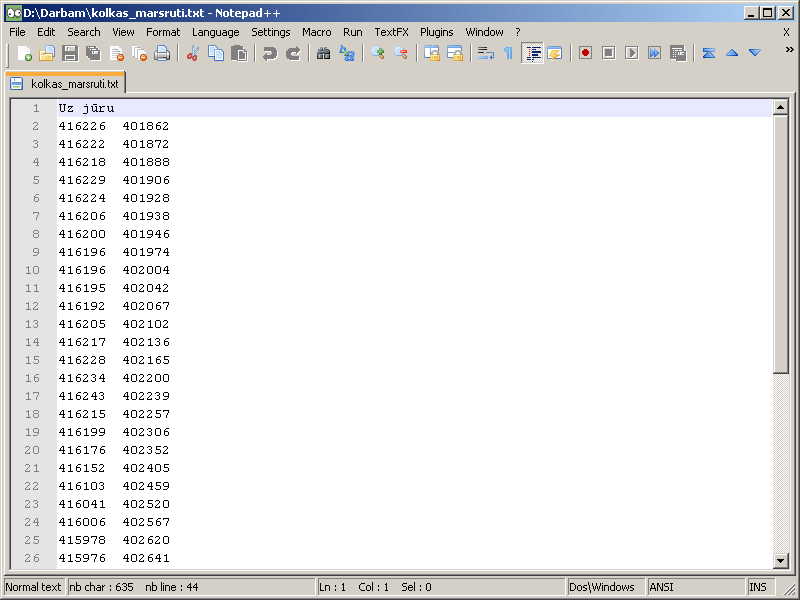Image resolution: width=800 pixels, height=600 pixels.
Task: Open the Settings menu
Action: point(270,32)
